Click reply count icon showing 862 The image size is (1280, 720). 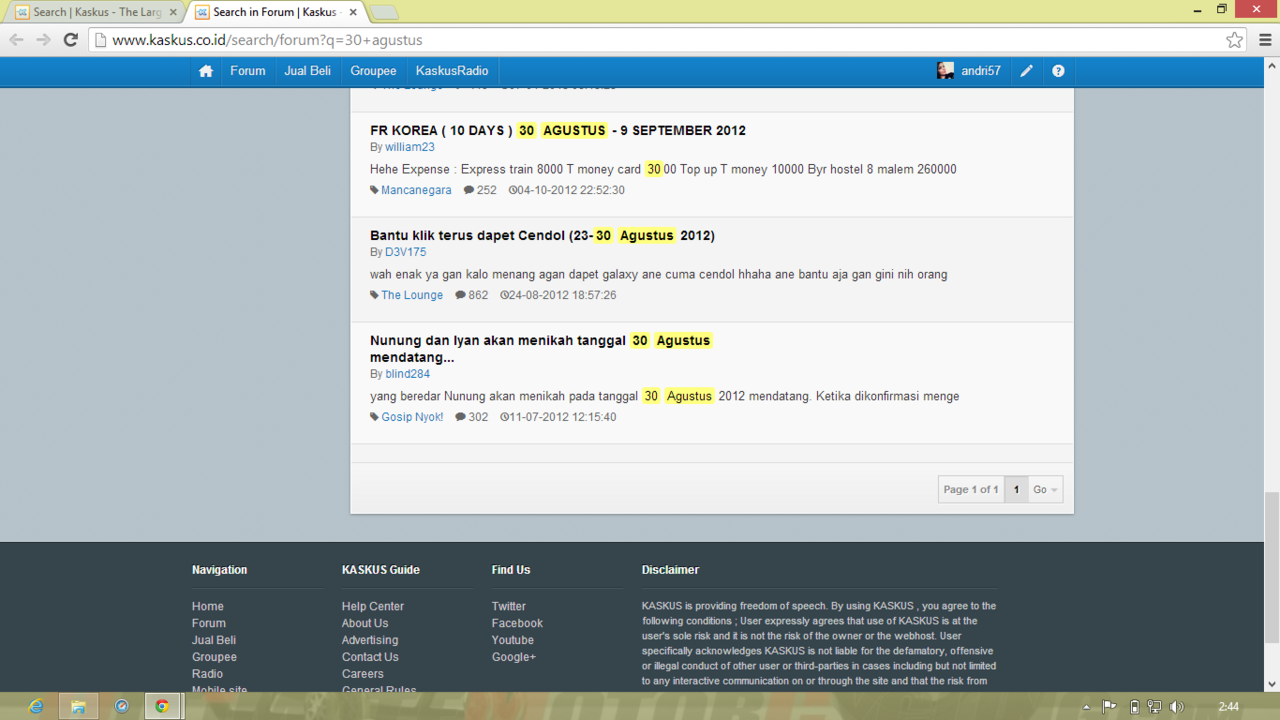[460, 295]
